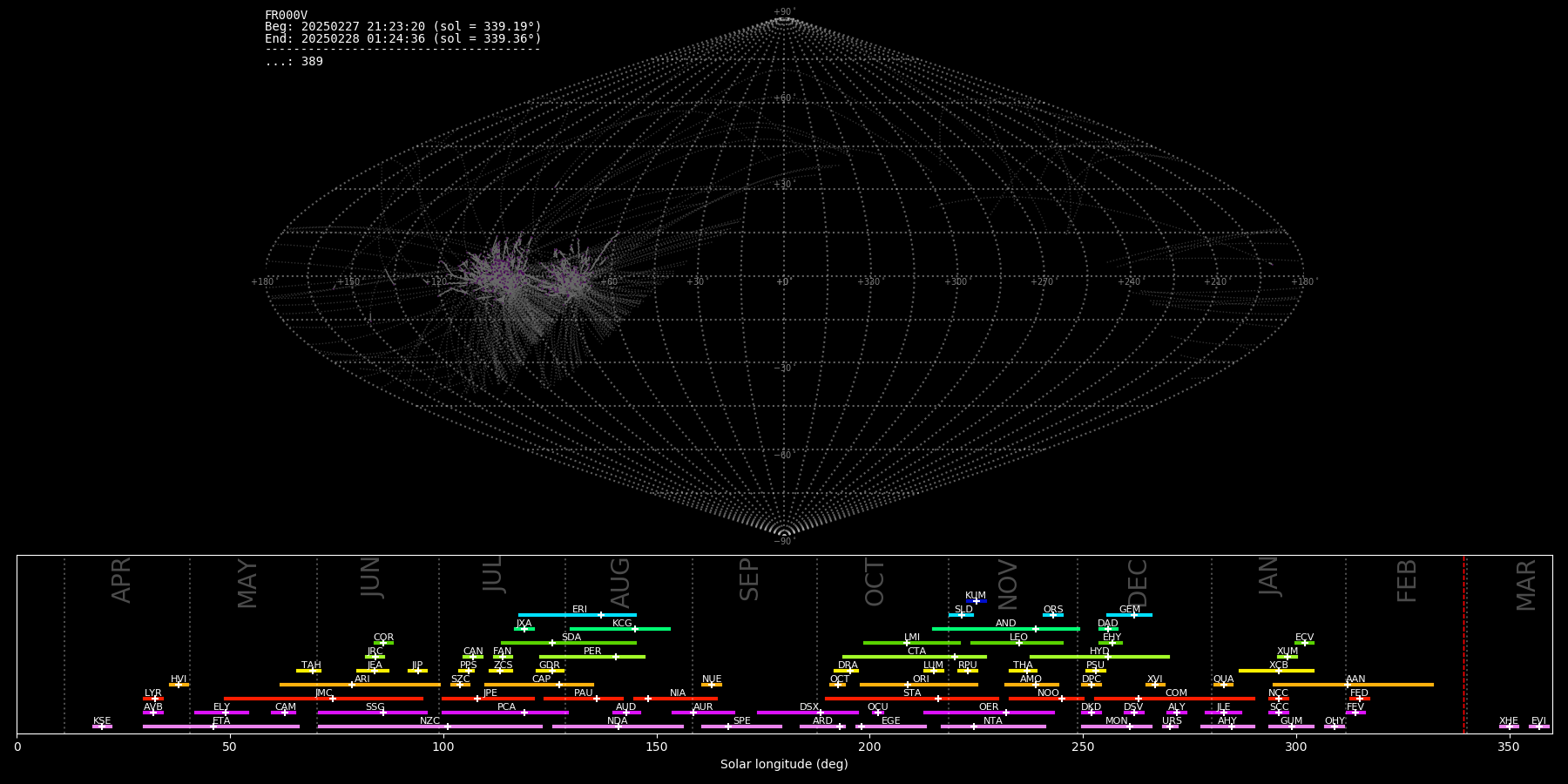The width and height of the screenshot is (1568, 784).
Task: Click the HVI shower label
Action: point(179,679)
